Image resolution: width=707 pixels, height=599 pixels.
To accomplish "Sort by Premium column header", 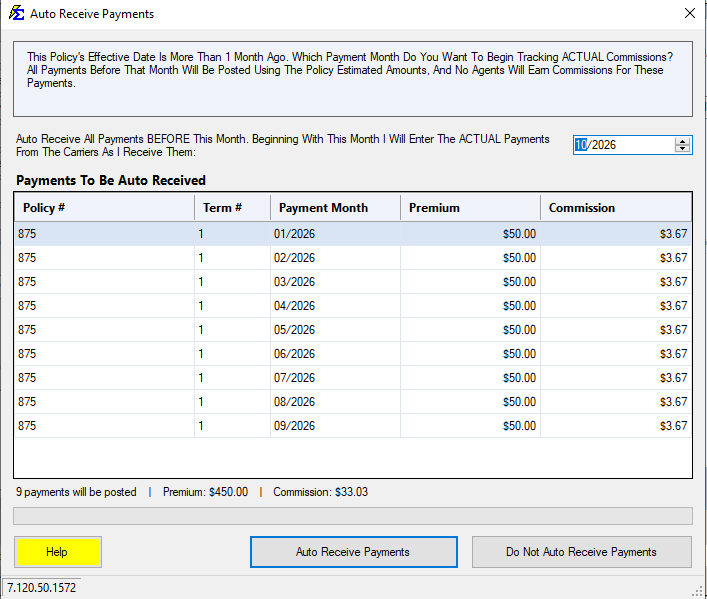I will point(470,207).
